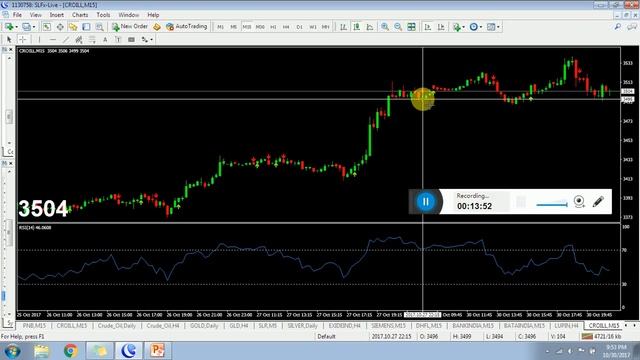Switch to the SIEMENS,M15 chart tab
This screenshot has width=640, height=360.
tap(388, 326)
